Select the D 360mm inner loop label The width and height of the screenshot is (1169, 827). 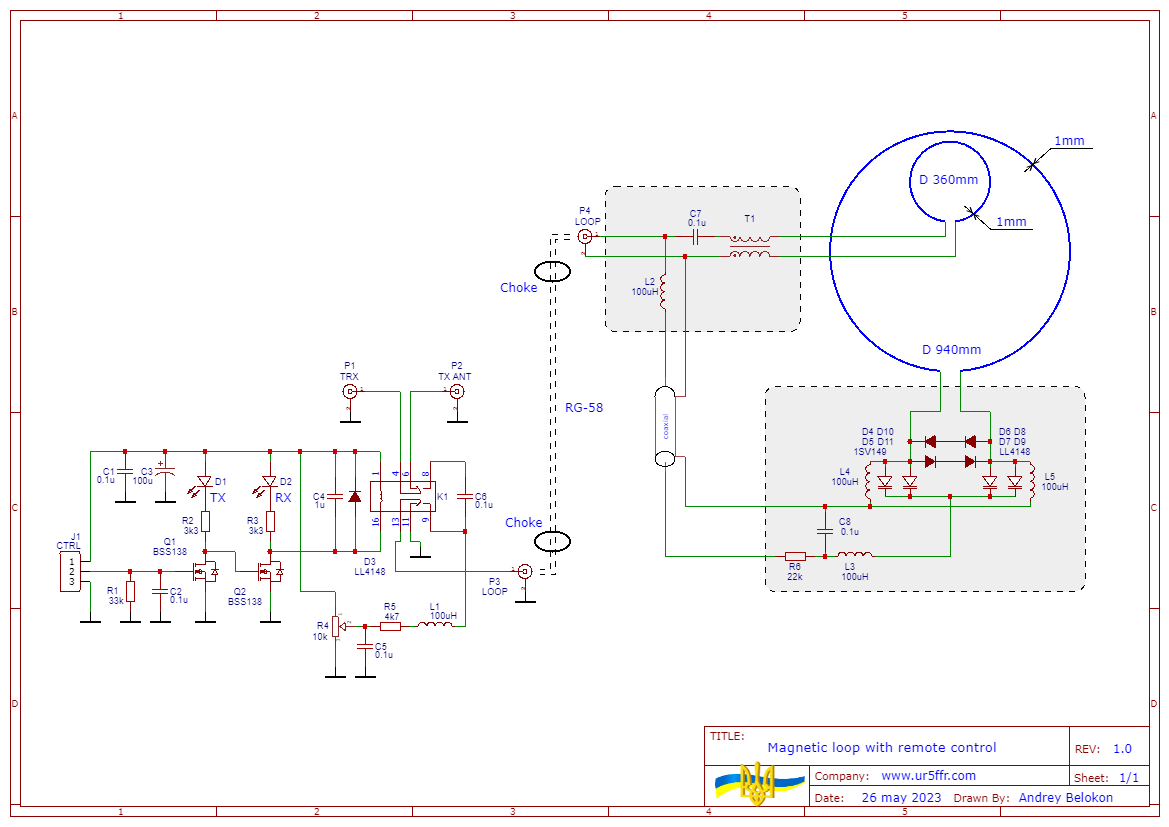pyautogui.click(x=948, y=180)
